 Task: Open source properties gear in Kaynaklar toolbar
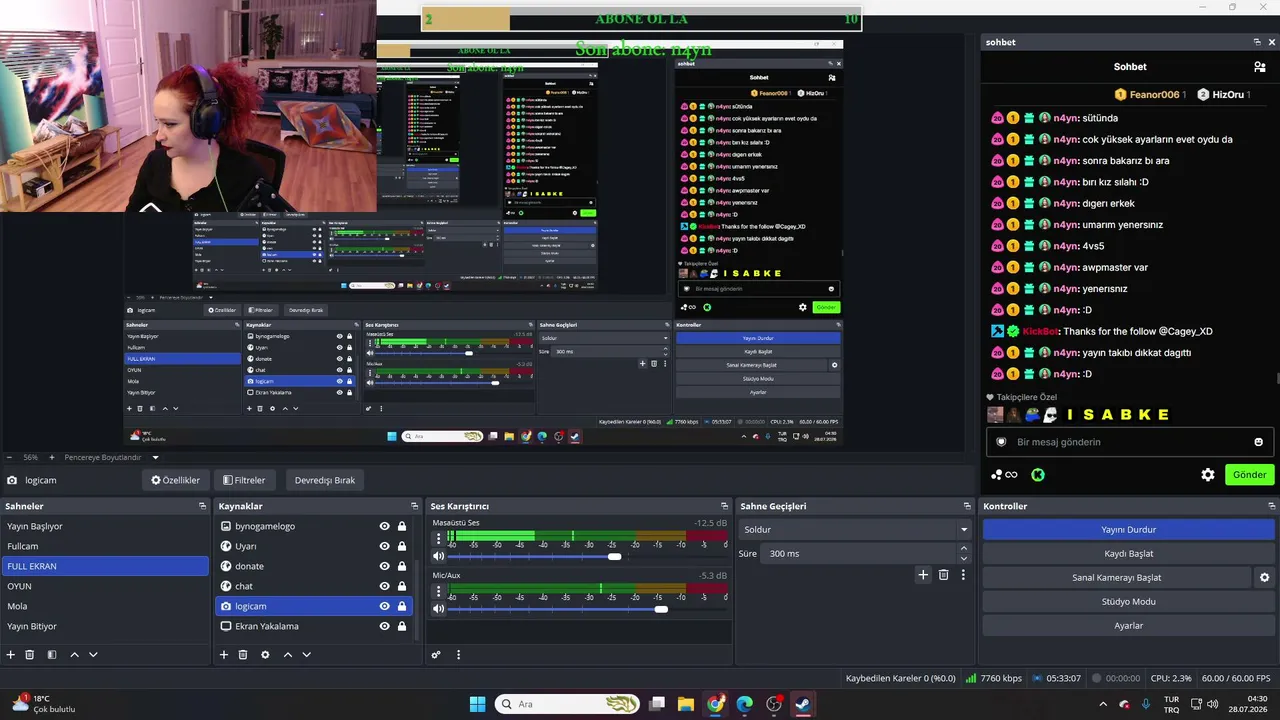(x=265, y=655)
